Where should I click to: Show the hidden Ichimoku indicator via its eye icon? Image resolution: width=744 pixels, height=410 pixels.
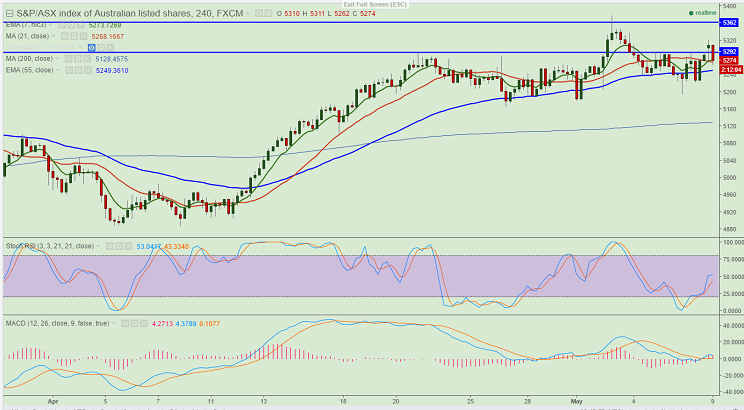pos(92,47)
